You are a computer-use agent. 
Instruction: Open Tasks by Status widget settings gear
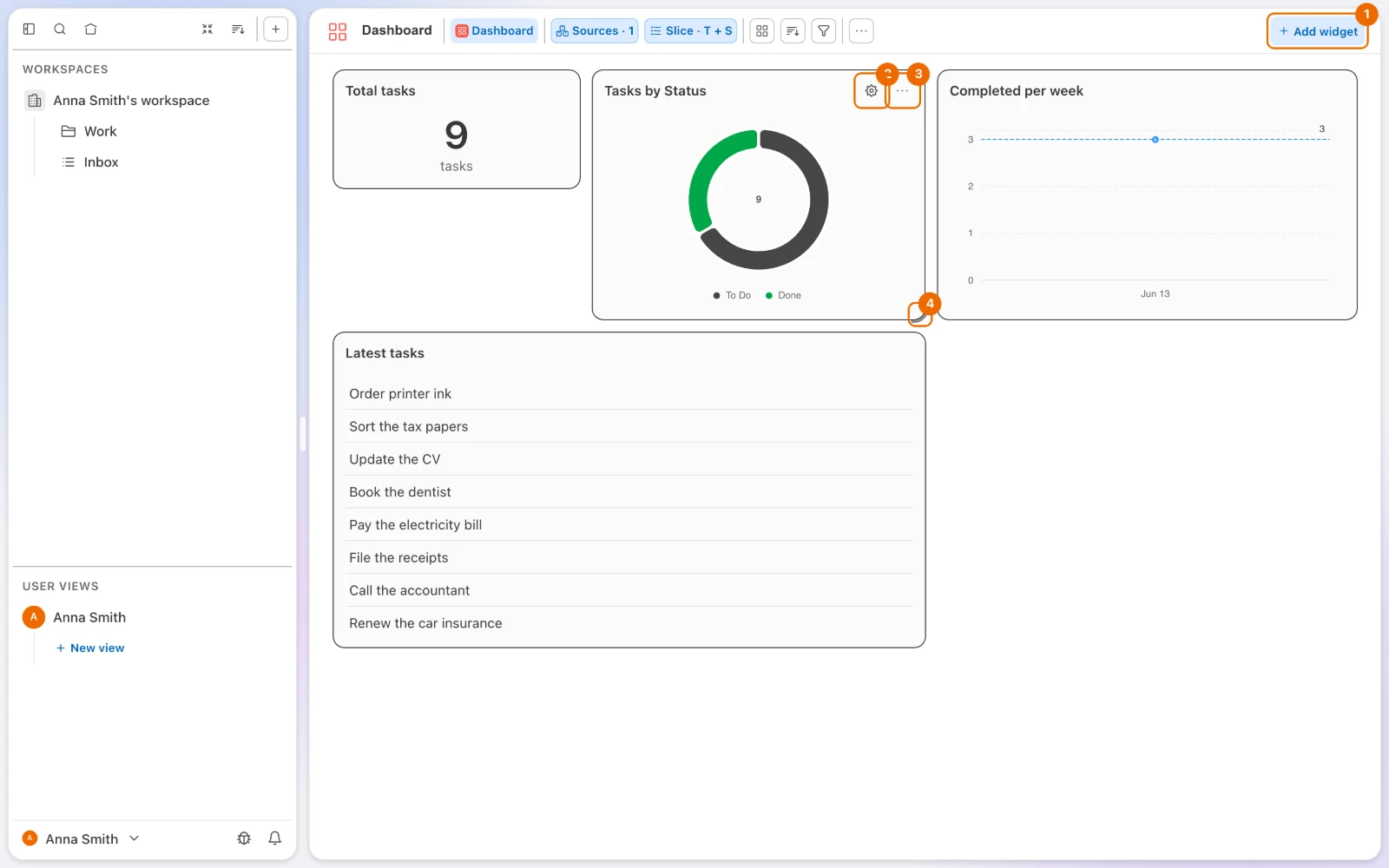pyautogui.click(x=871, y=90)
